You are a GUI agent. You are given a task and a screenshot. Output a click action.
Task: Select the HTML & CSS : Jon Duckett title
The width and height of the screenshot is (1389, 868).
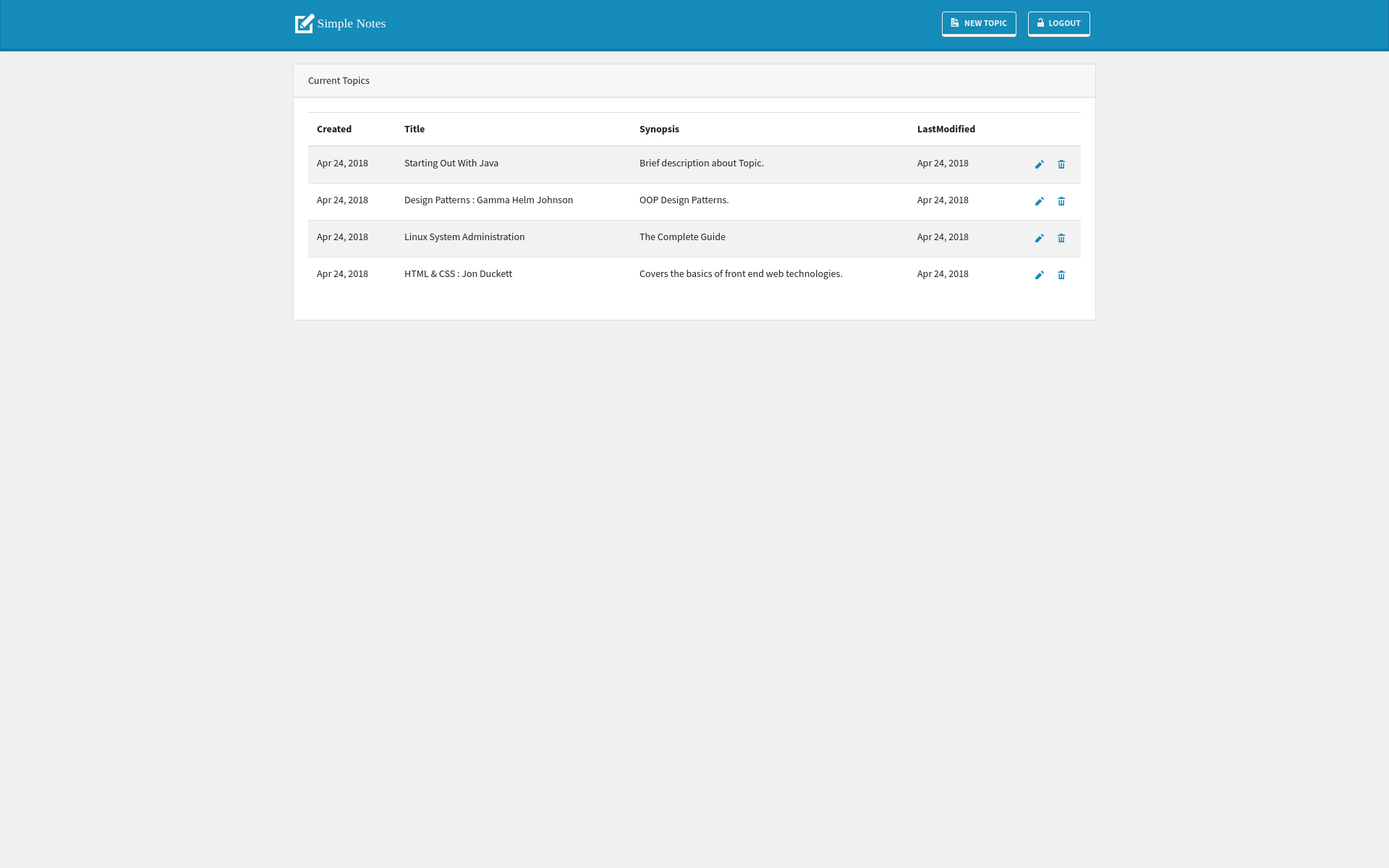[x=457, y=274]
